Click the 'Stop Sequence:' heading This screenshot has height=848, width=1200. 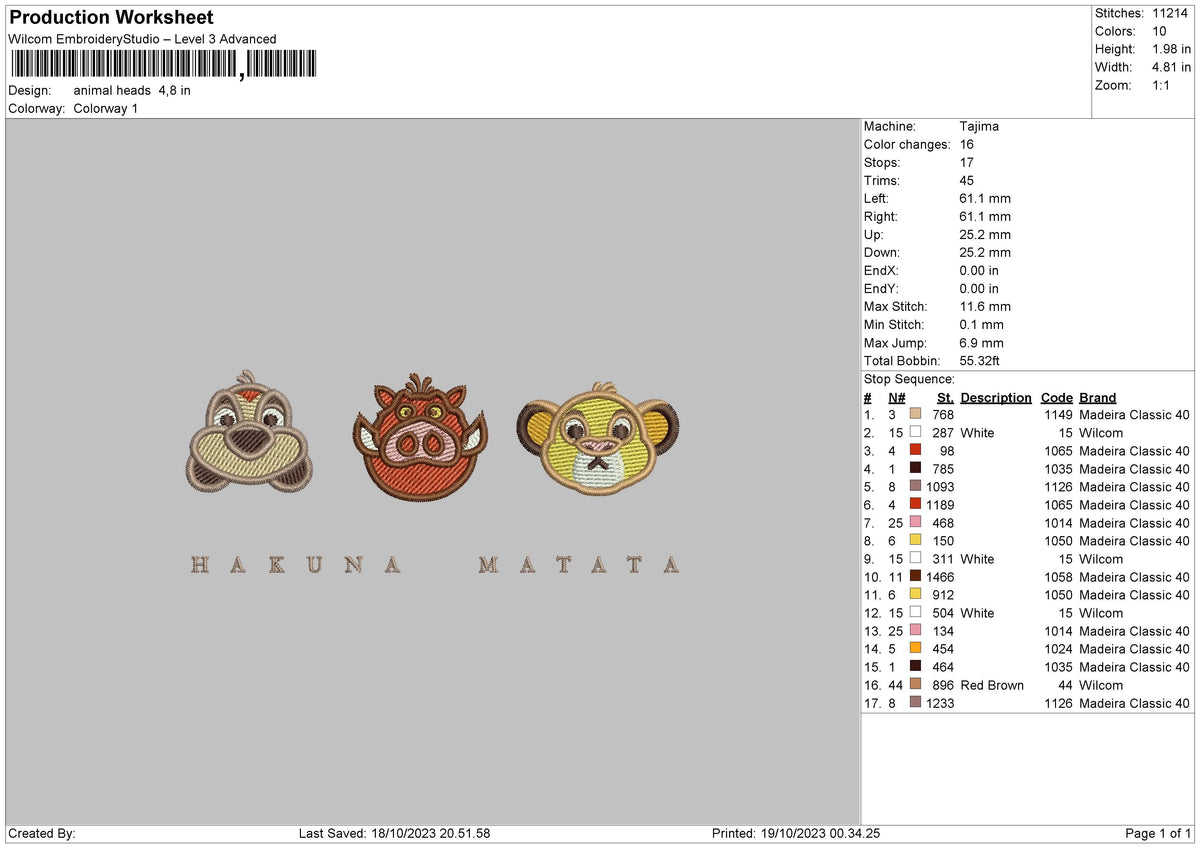tap(909, 379)
